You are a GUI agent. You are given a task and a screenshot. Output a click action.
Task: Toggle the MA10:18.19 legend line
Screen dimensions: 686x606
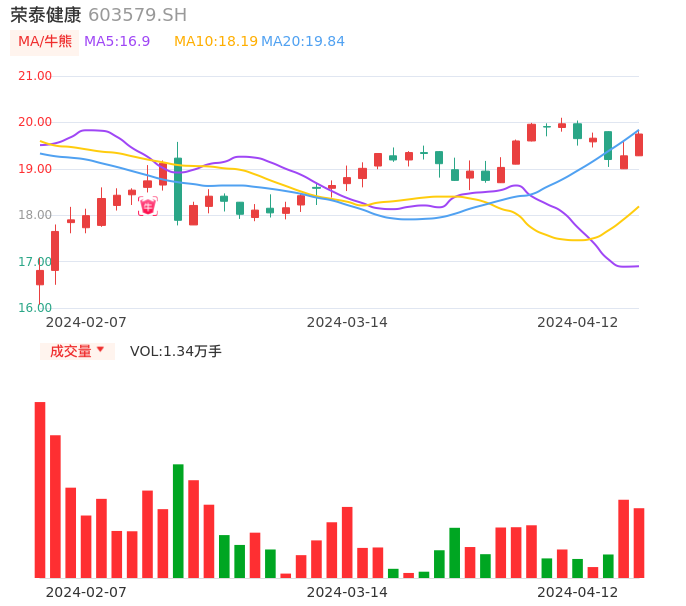pyautogui.click(x=216, y=42)
